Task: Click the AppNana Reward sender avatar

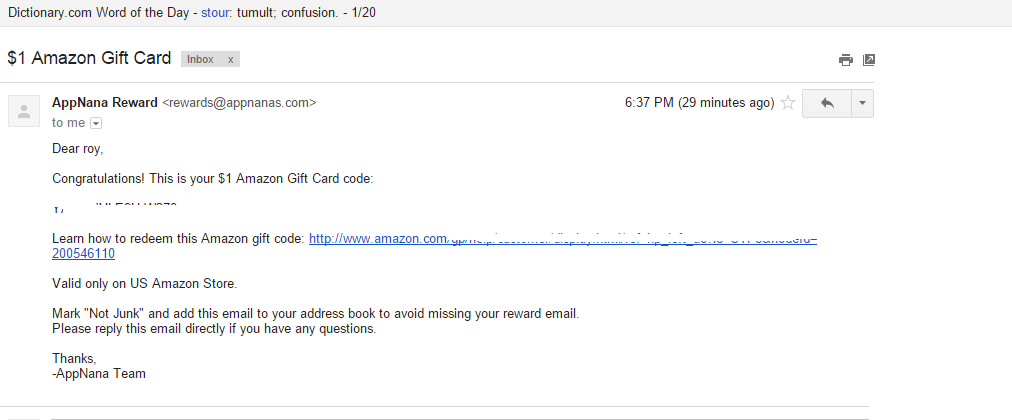Action: pyautogui.click(x=22, y=111)
